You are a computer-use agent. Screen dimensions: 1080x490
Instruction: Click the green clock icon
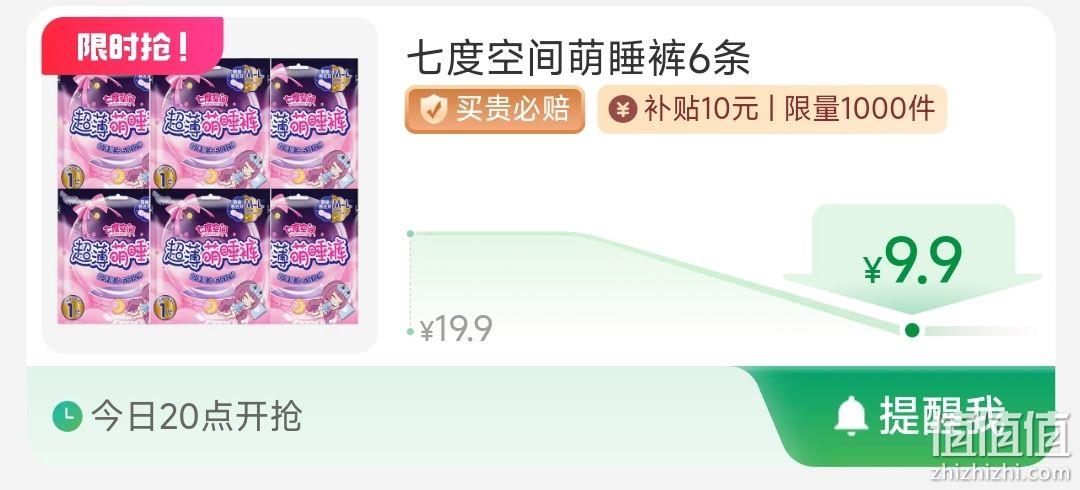pos(68,416)
